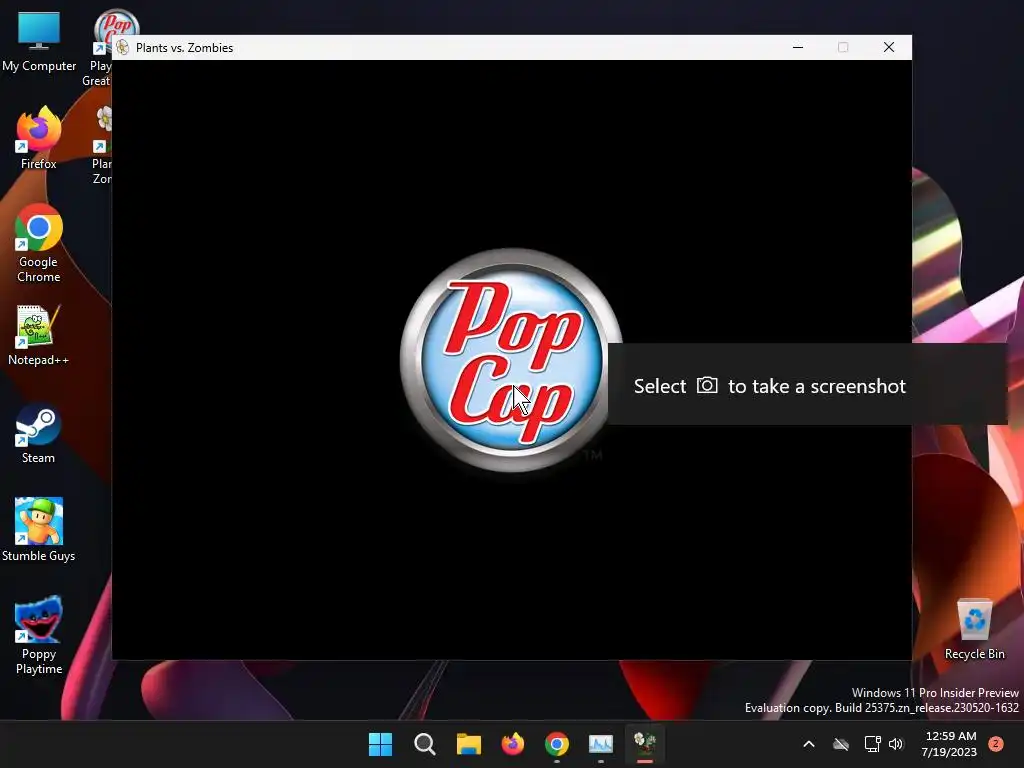Launch Firefox from the desktop shortcut
This screenshot has height=768, width=1024.
(x=39, y=138)
